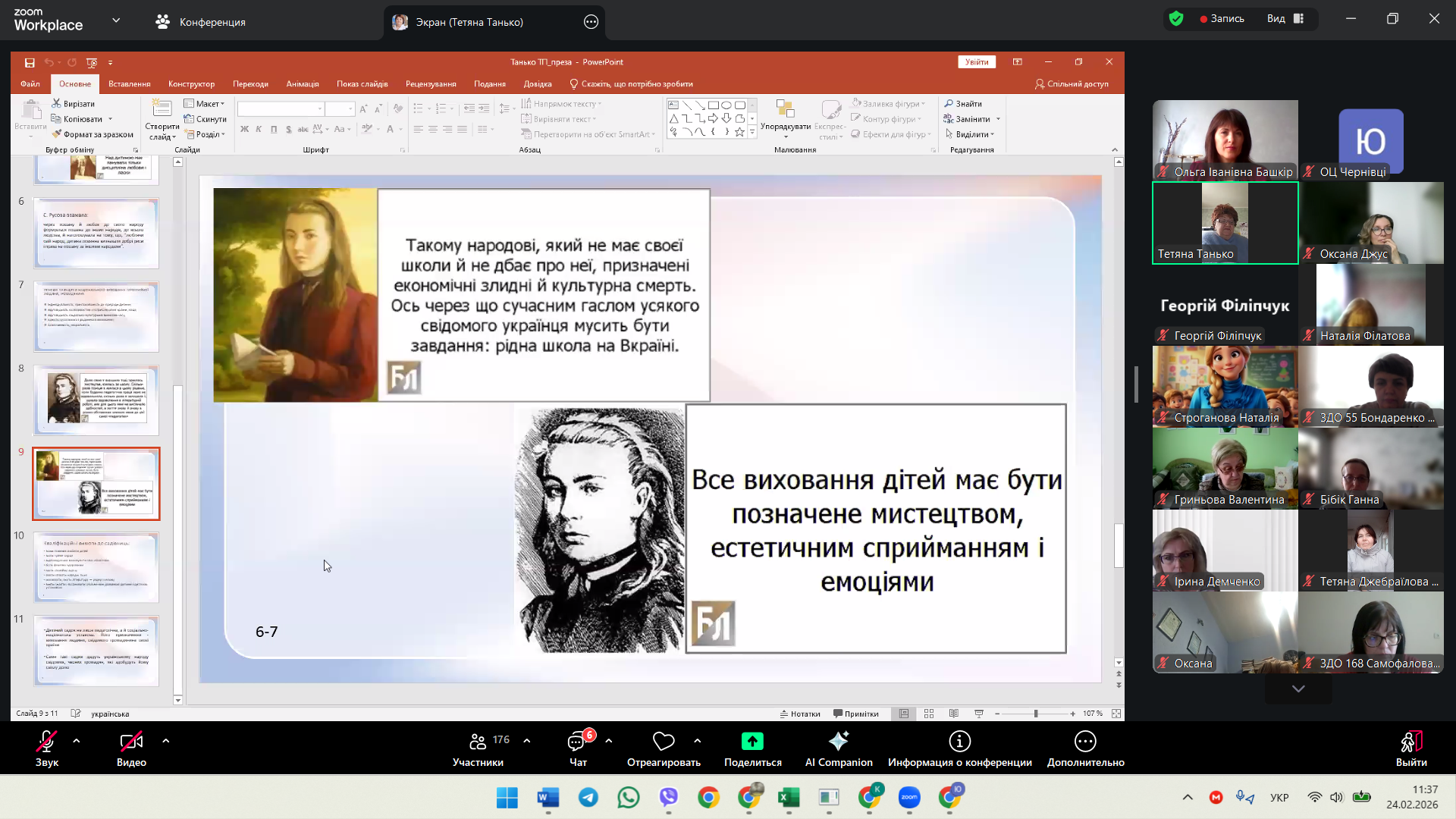
Task: Toggle Comments (Примітки) pane in status bar
Action: (856, 714)
